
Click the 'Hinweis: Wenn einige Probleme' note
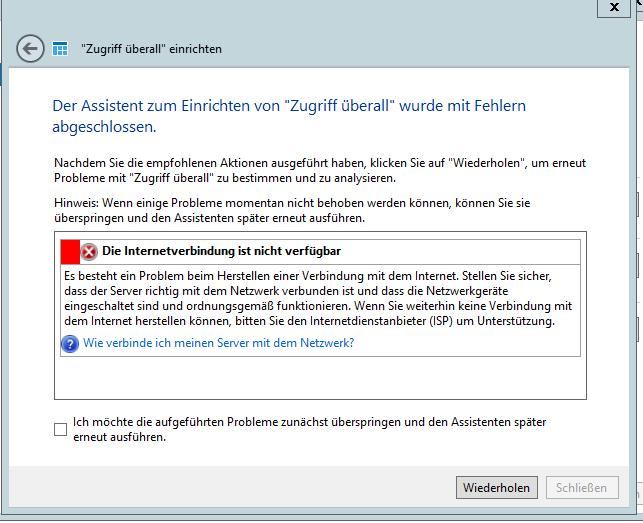click(x=292, y=210)
